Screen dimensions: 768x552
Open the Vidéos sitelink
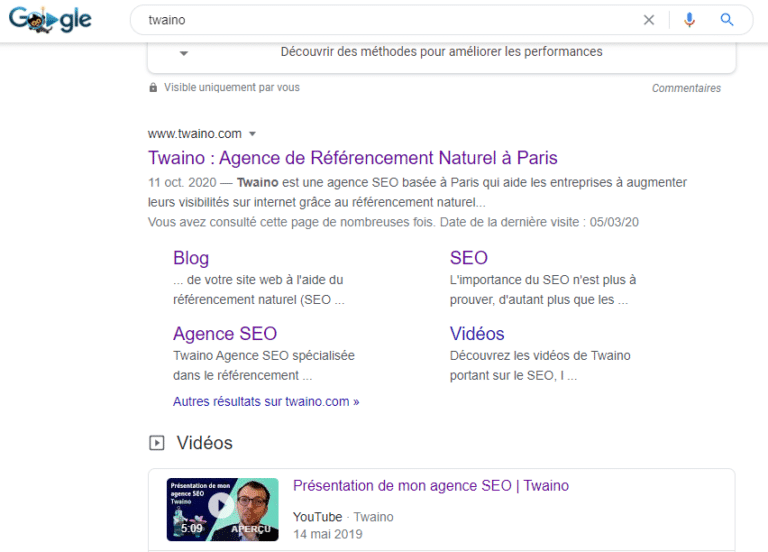pos(477,334)
